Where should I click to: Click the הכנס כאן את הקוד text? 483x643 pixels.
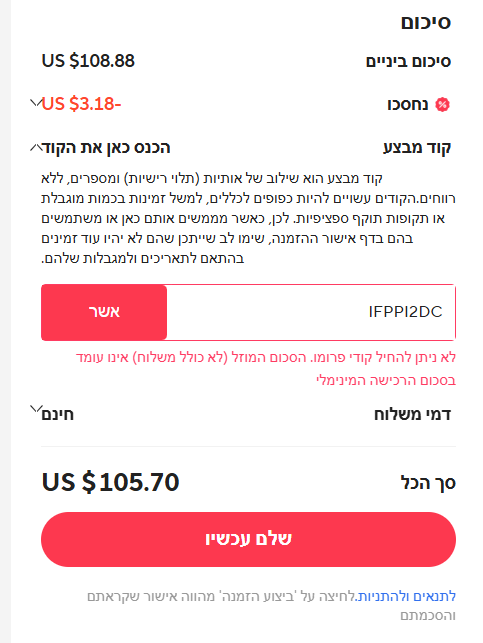tap(107, 148)
